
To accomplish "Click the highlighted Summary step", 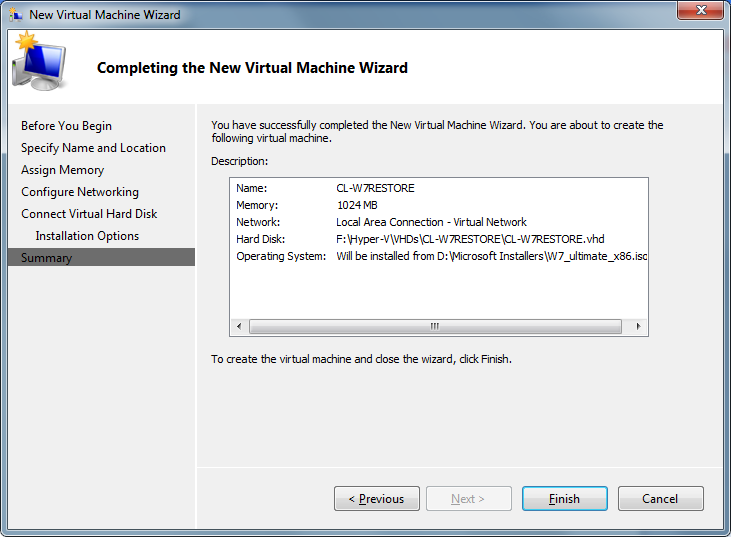I will pos(47,258).
